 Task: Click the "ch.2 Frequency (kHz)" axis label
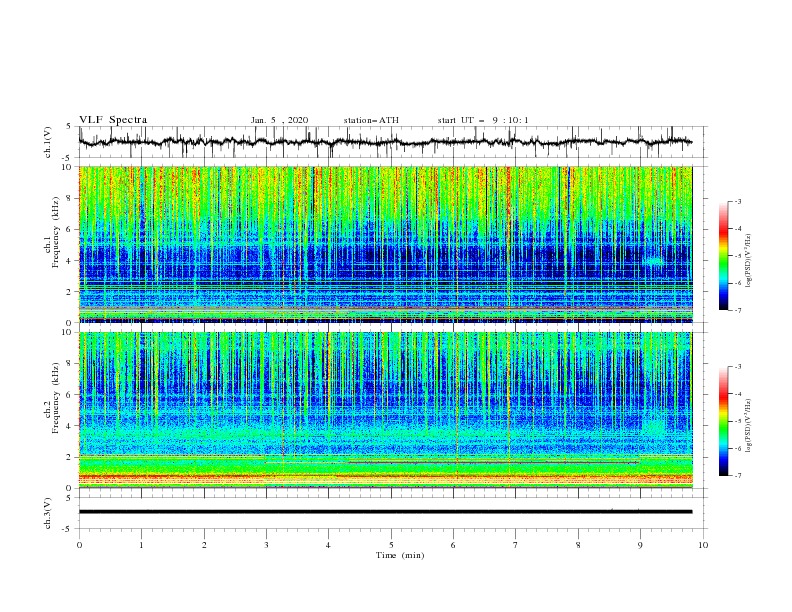tap(52, 398)
